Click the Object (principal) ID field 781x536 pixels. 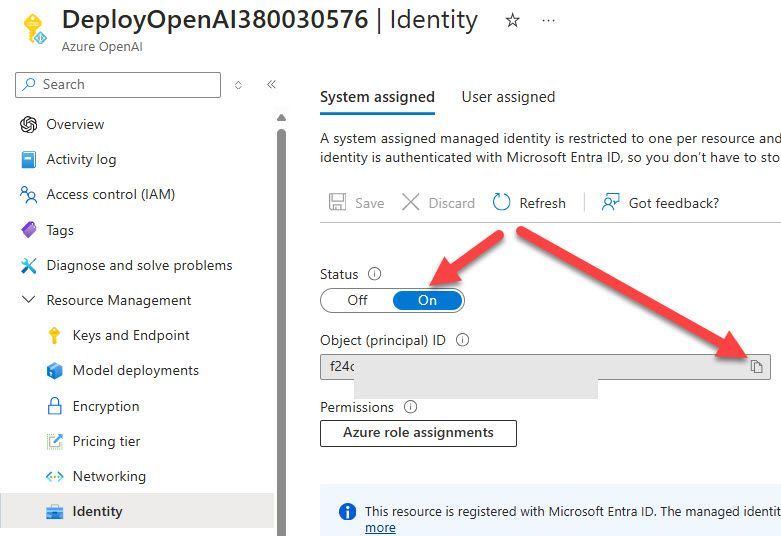click(545, 367)
